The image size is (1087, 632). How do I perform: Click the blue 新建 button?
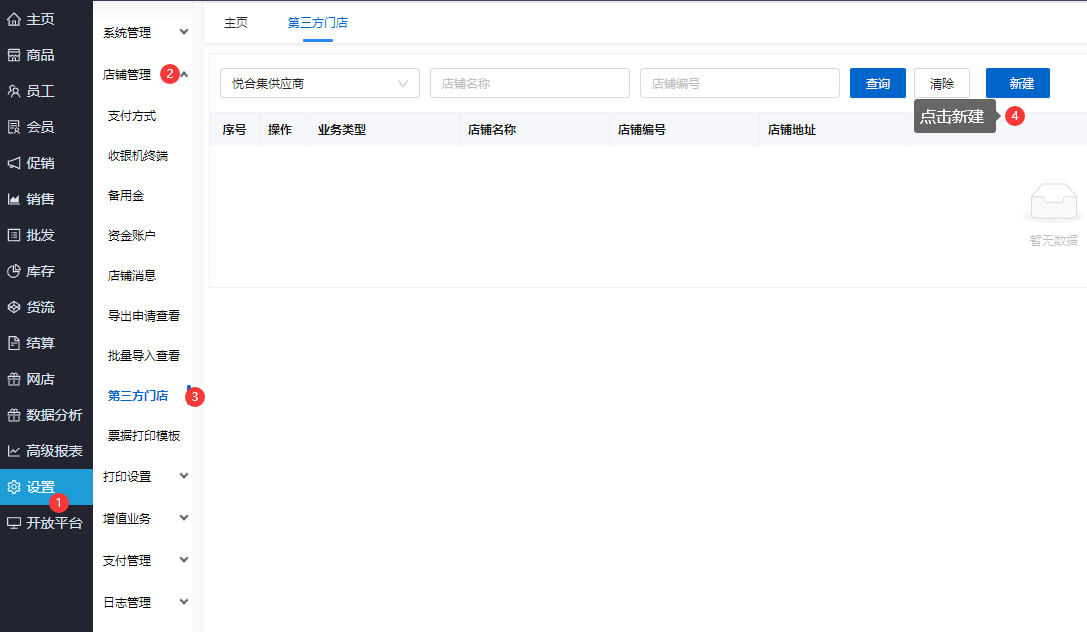[1018, 83]
